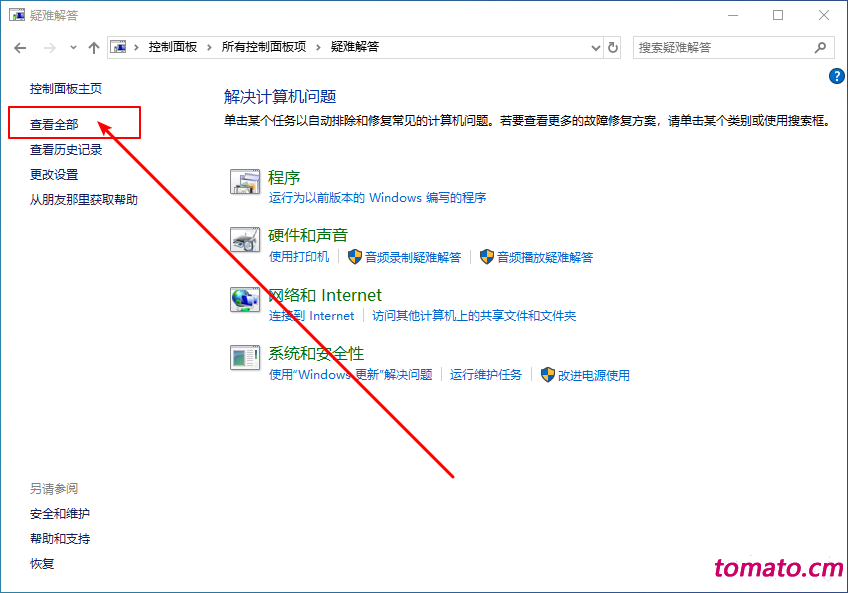Expand the chevron after 所有控制面板项 breadcrumb
Image resolution: width=848 pixels, height=593 pixels.
pyautogui.click(x=318, y=48)
